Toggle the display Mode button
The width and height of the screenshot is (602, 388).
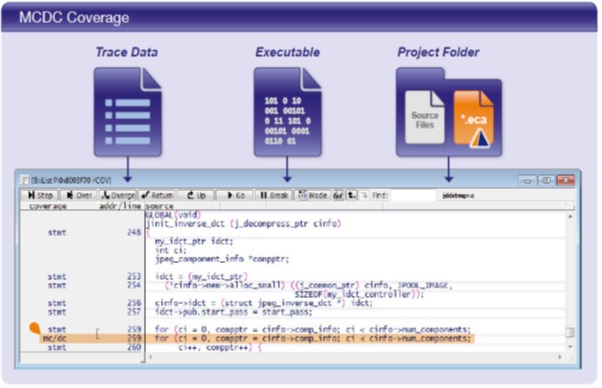[x=313, y=195]
